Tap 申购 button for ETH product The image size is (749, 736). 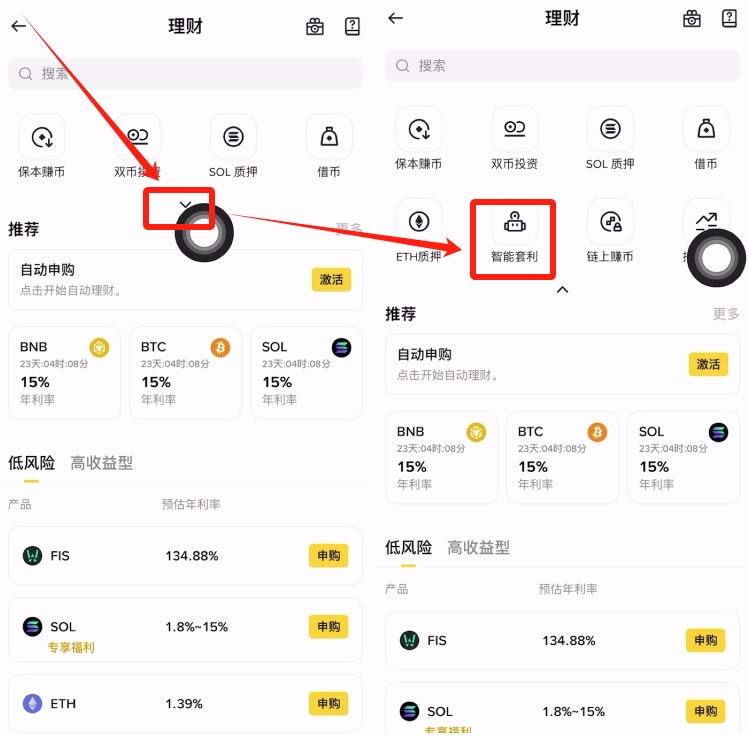point(329,704)
